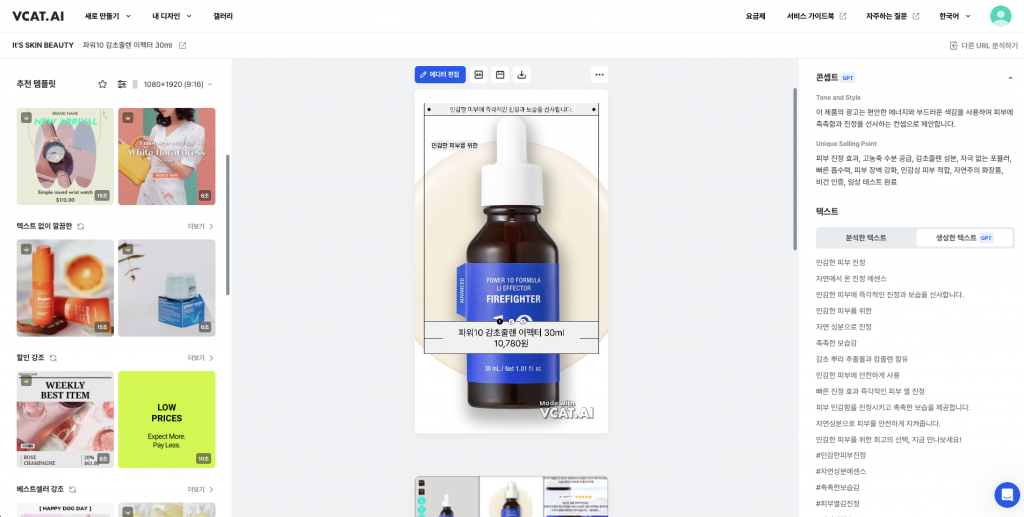The height and width of the screenshot is (517, 1024).
Task: Click hashtag #자연성분에센스
Action: (840, 471)
